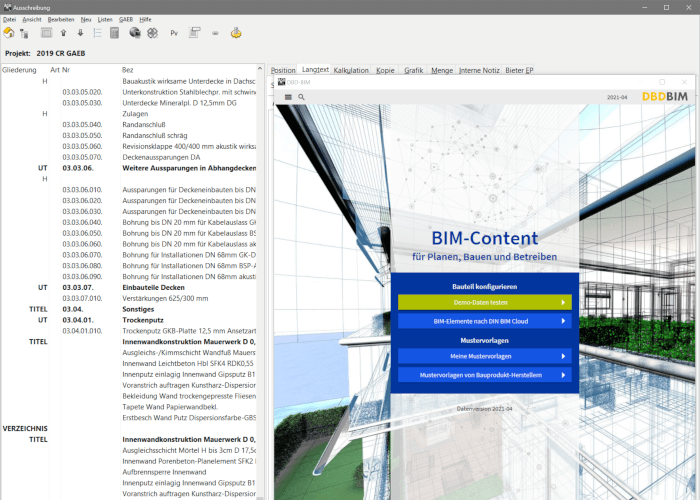Click the four-leaf clover toolbar icon
Screen dimensions: 700x500
click(153, 33)
